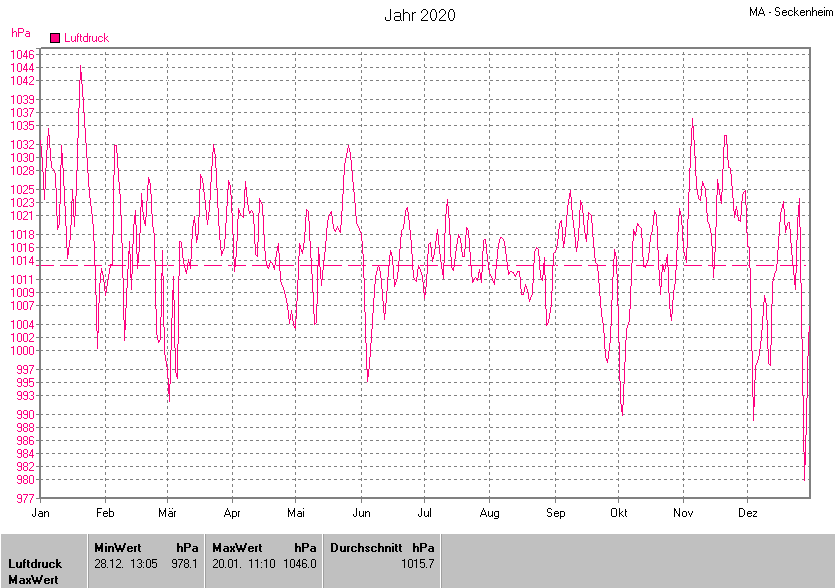Pick the Sep month axis label

coord(555,513)
